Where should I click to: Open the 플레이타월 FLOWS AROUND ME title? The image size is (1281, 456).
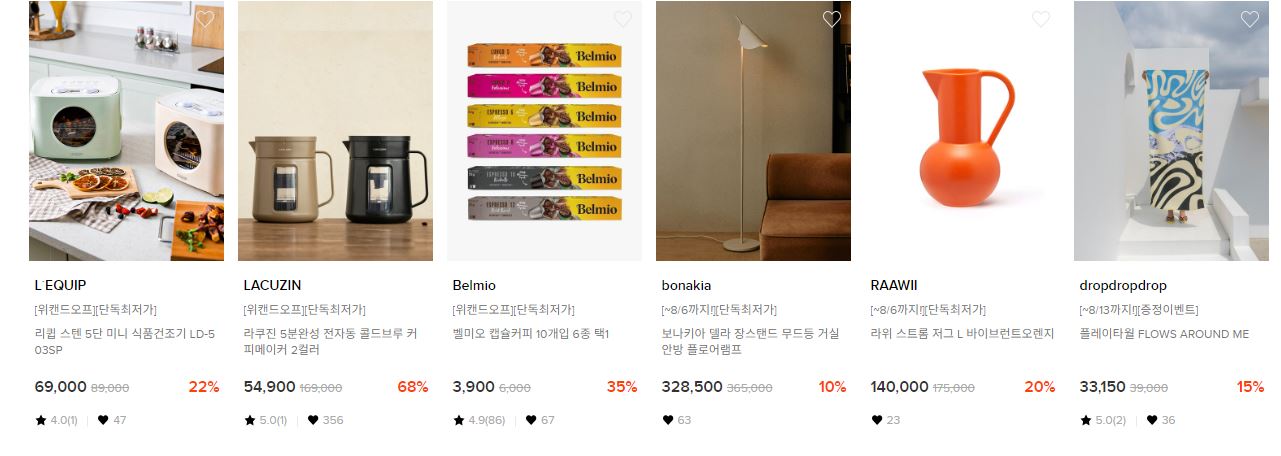click(1164, 334)
